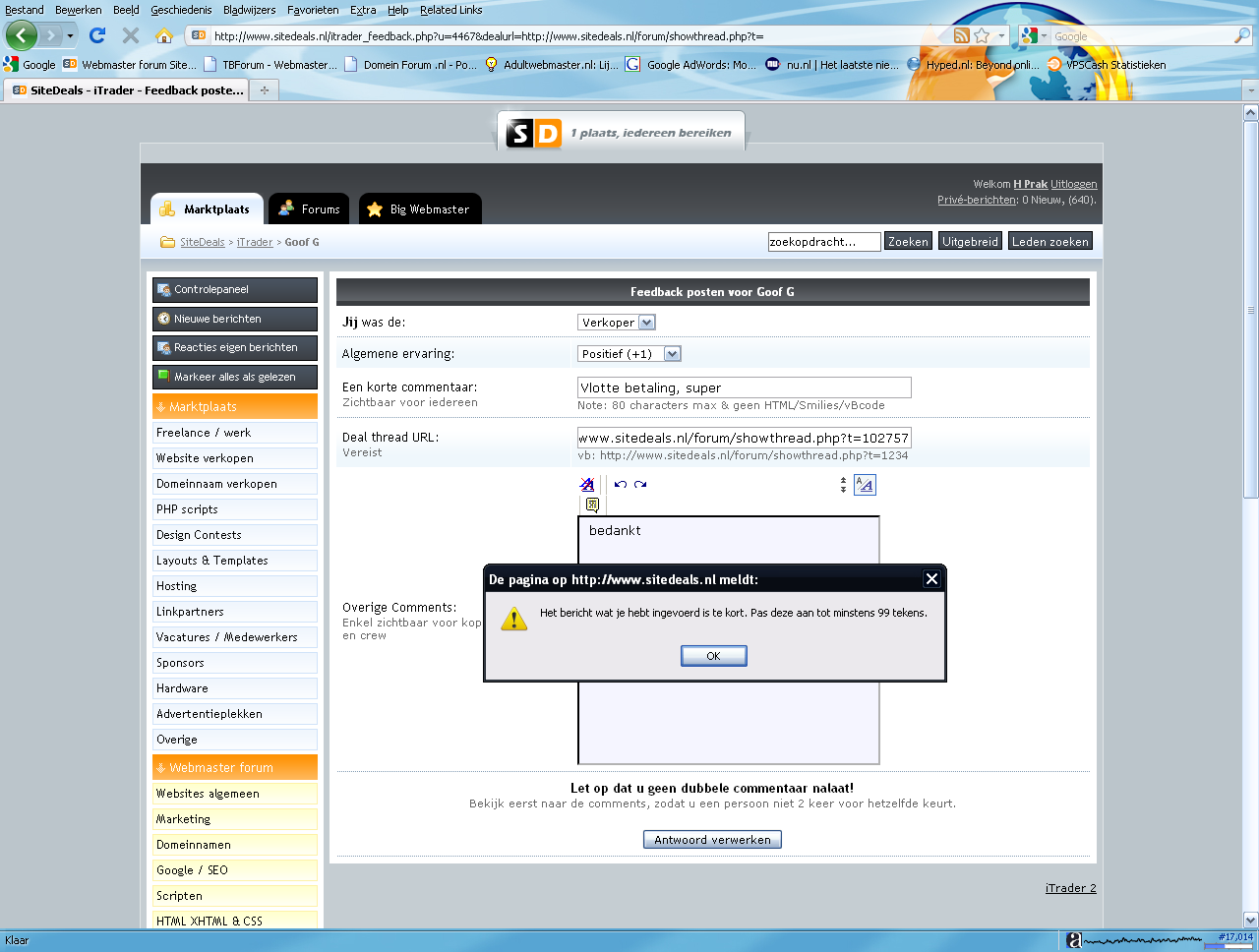This screenshot has height=952, width=1259.
Task: Close the alert dialog with X
Action: point(931,579)
